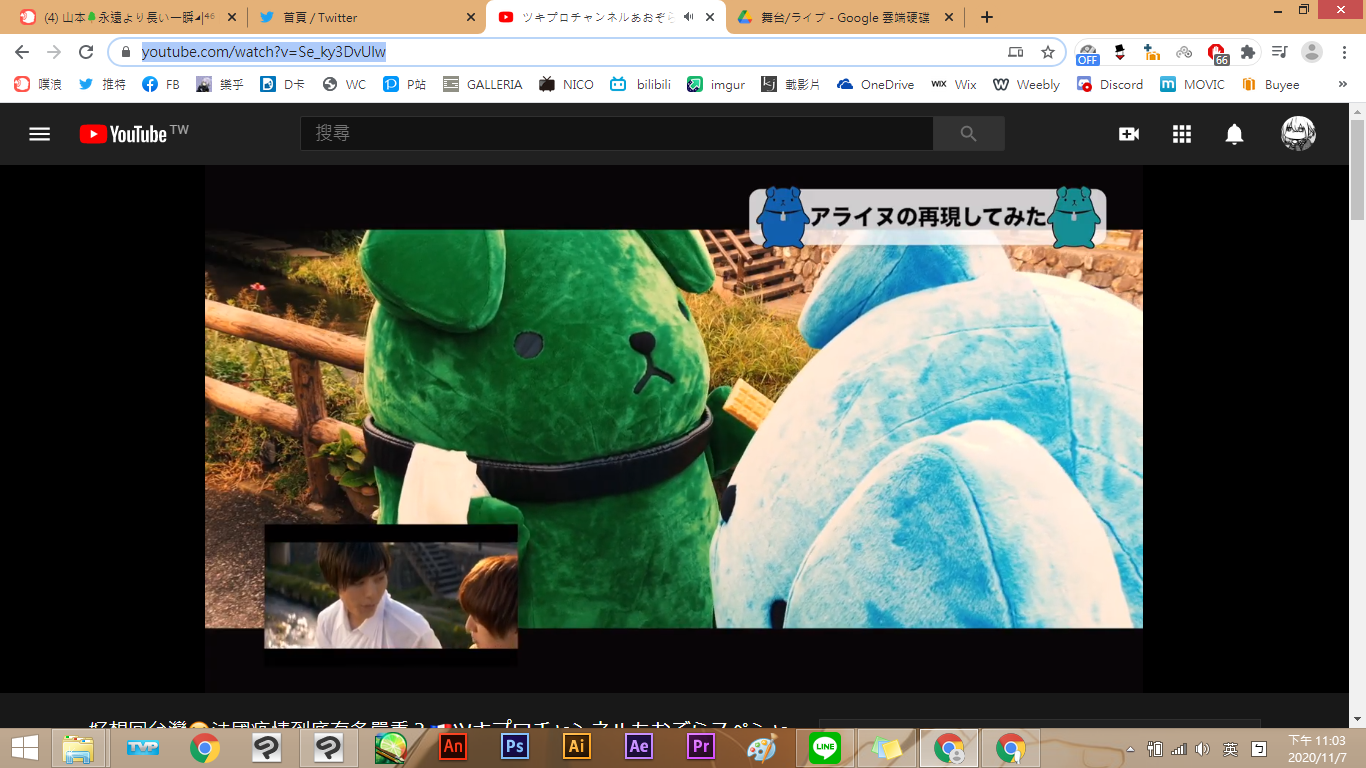Open YouTube notifications bell
The image size is (1366, 768).
coord(1235,134)
